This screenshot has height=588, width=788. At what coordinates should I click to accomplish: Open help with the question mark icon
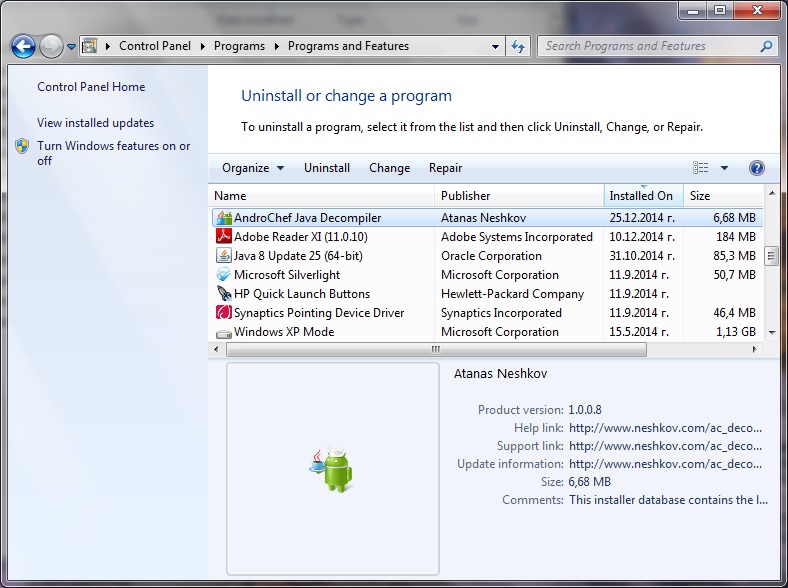click(x=756, y=168)
